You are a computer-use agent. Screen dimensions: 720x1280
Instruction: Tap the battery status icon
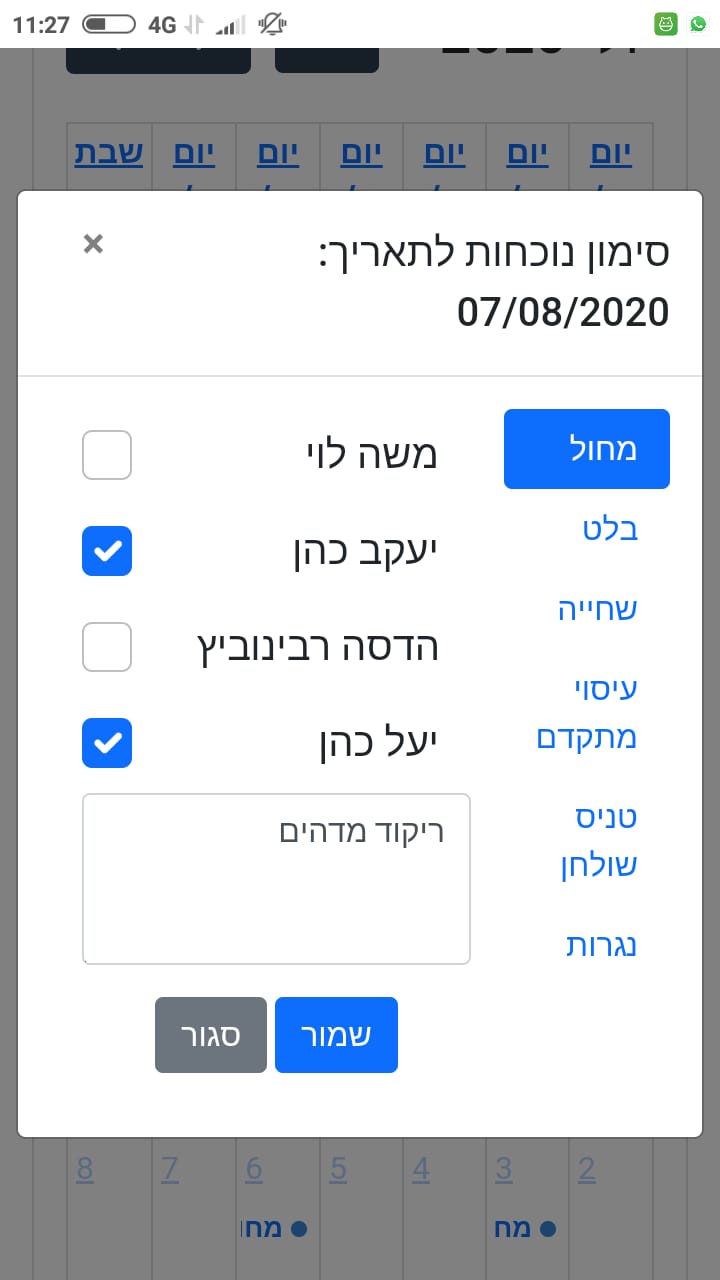pyautogui.click(x=109, y=25)
